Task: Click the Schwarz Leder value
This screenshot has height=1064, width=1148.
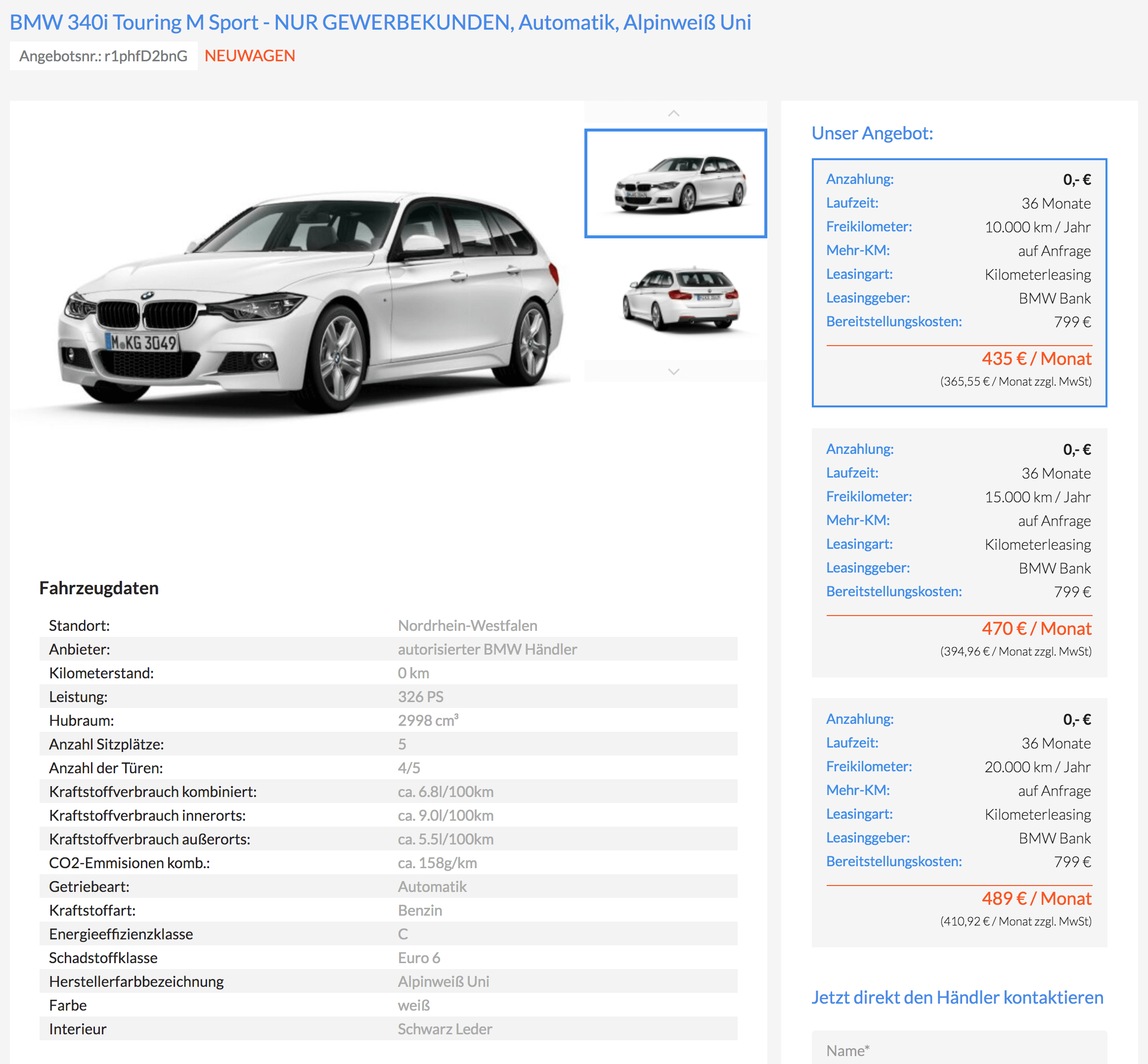Action: [444, 1029]
